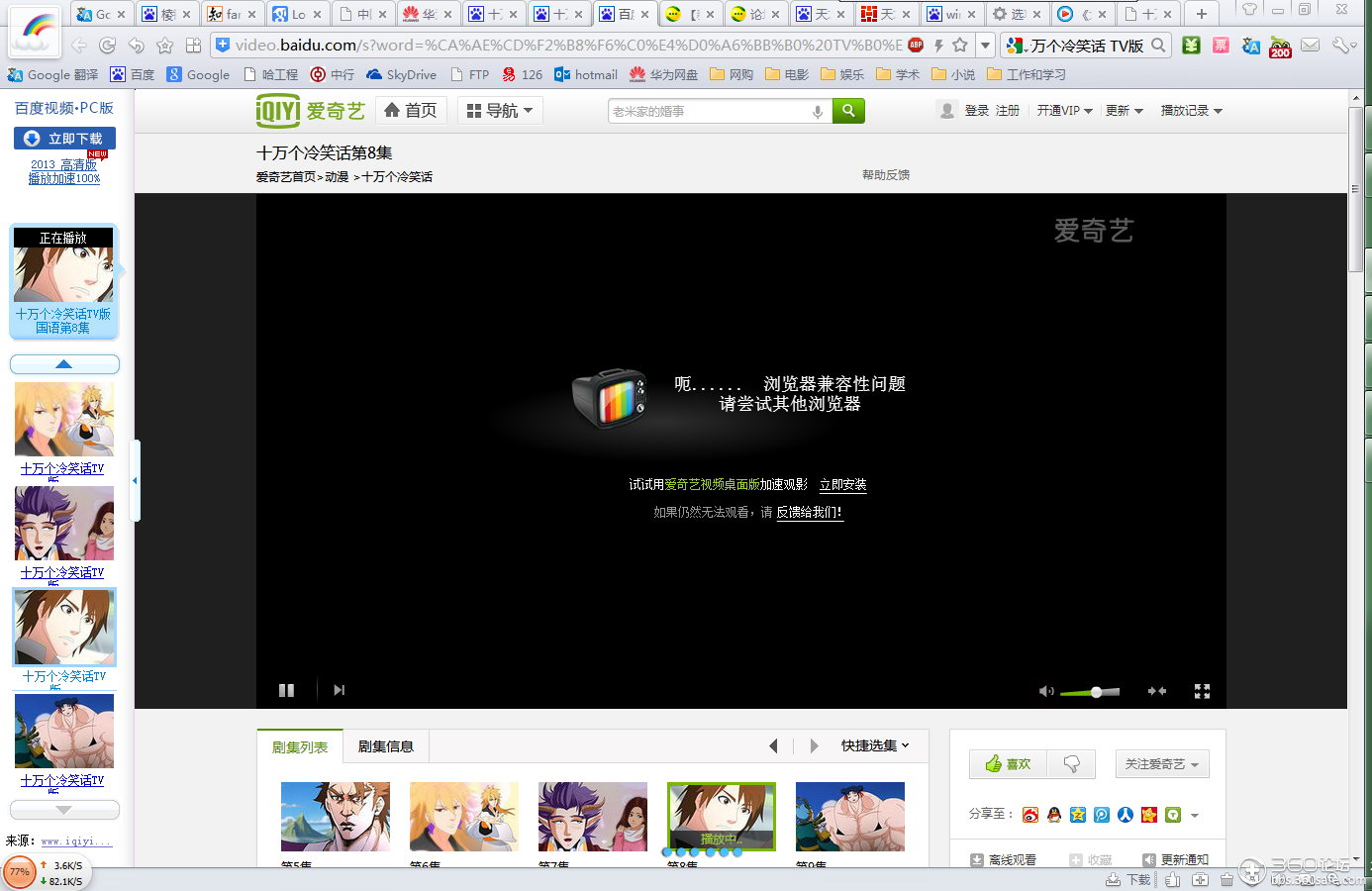Viewport: 1372px width, 891px height.
Task: Adjust the player volume slider
Action: click(1090, 692)
